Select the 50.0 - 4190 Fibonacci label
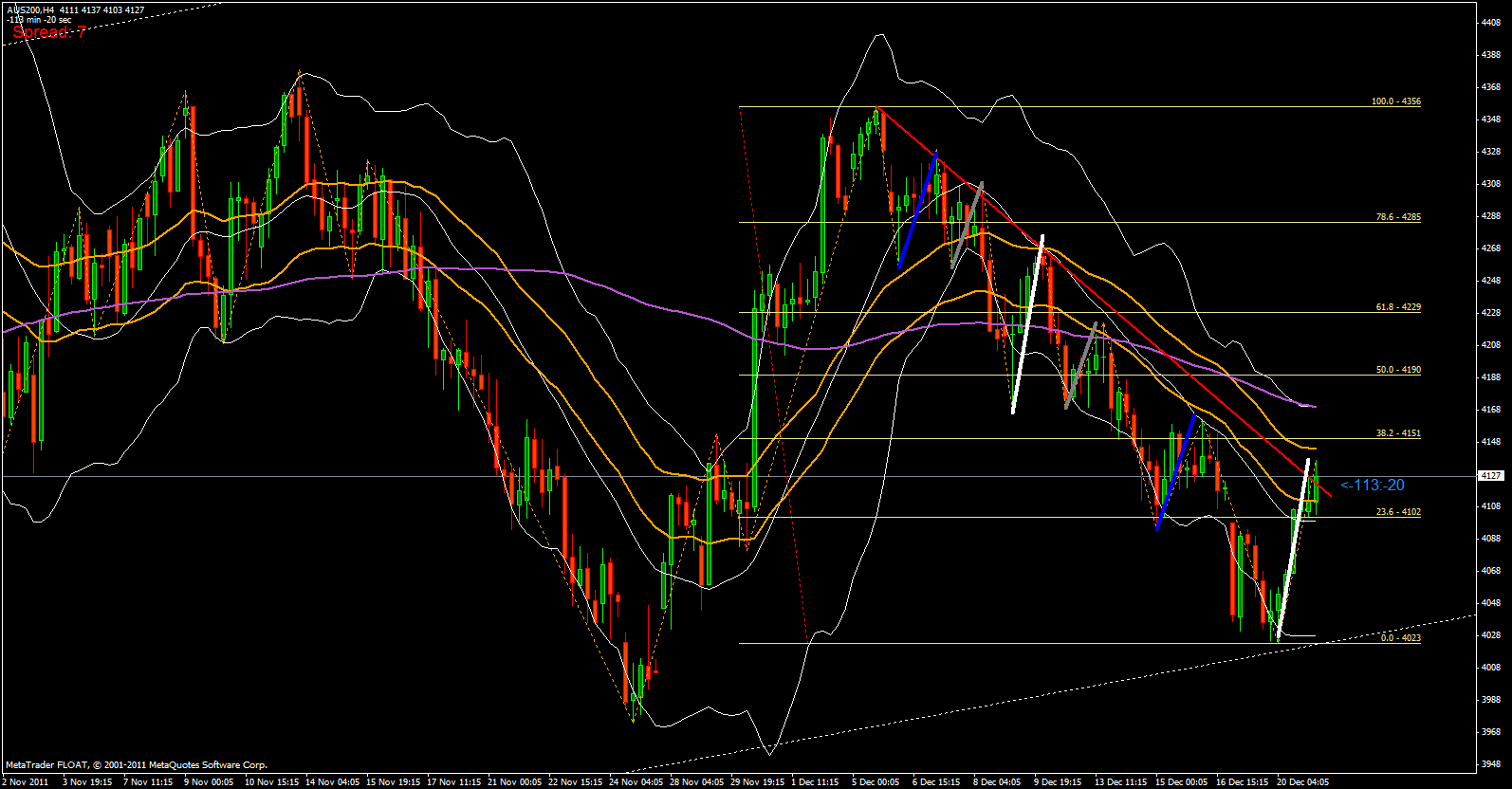Image resolution: width=1512 pixels, height=789 pixels. (1397, 370)
